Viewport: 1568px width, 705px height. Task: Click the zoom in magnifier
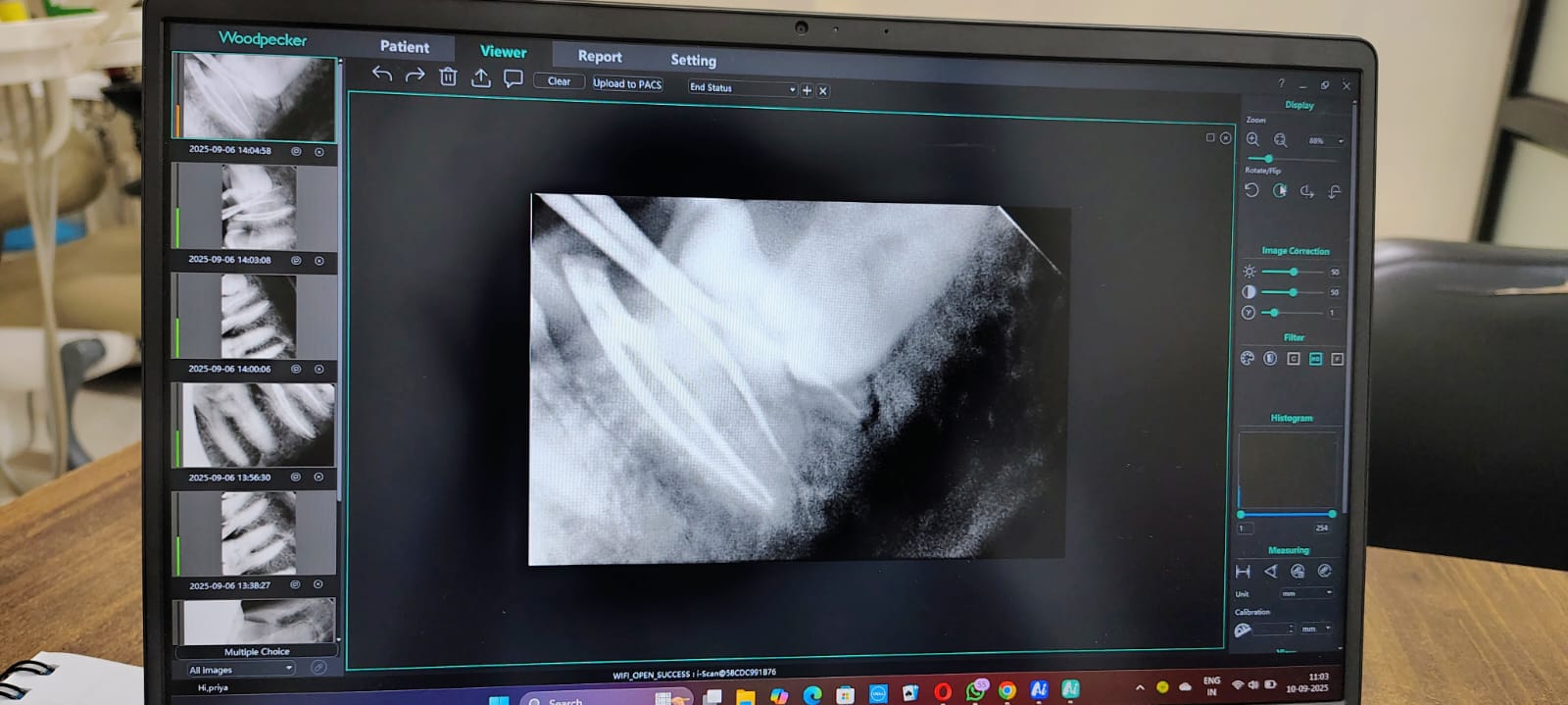pyautogui.click(x=1252, y=139)
